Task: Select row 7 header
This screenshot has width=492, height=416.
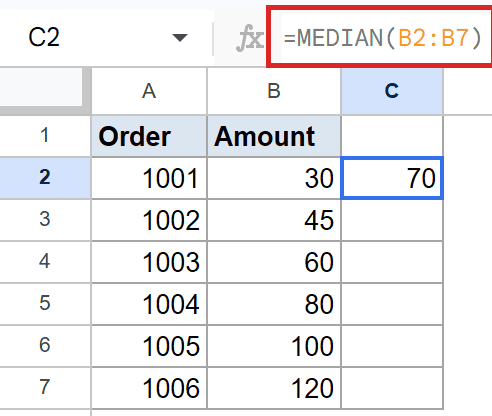Action: [x=45, y=388]
